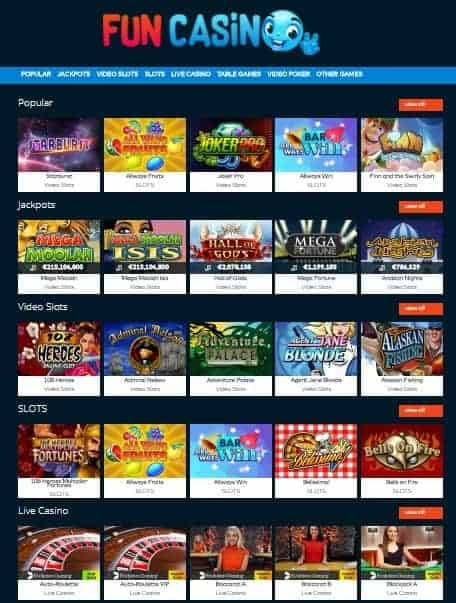Launch the Joker Pro game tile
The width and height of the screenshot is (456, 603).
tap(231, 155)
